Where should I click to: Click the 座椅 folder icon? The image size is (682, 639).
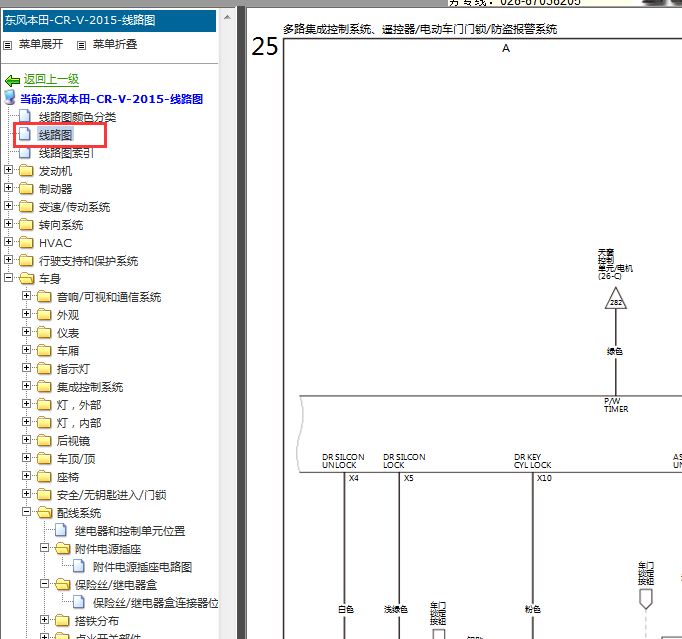(44, 476)
